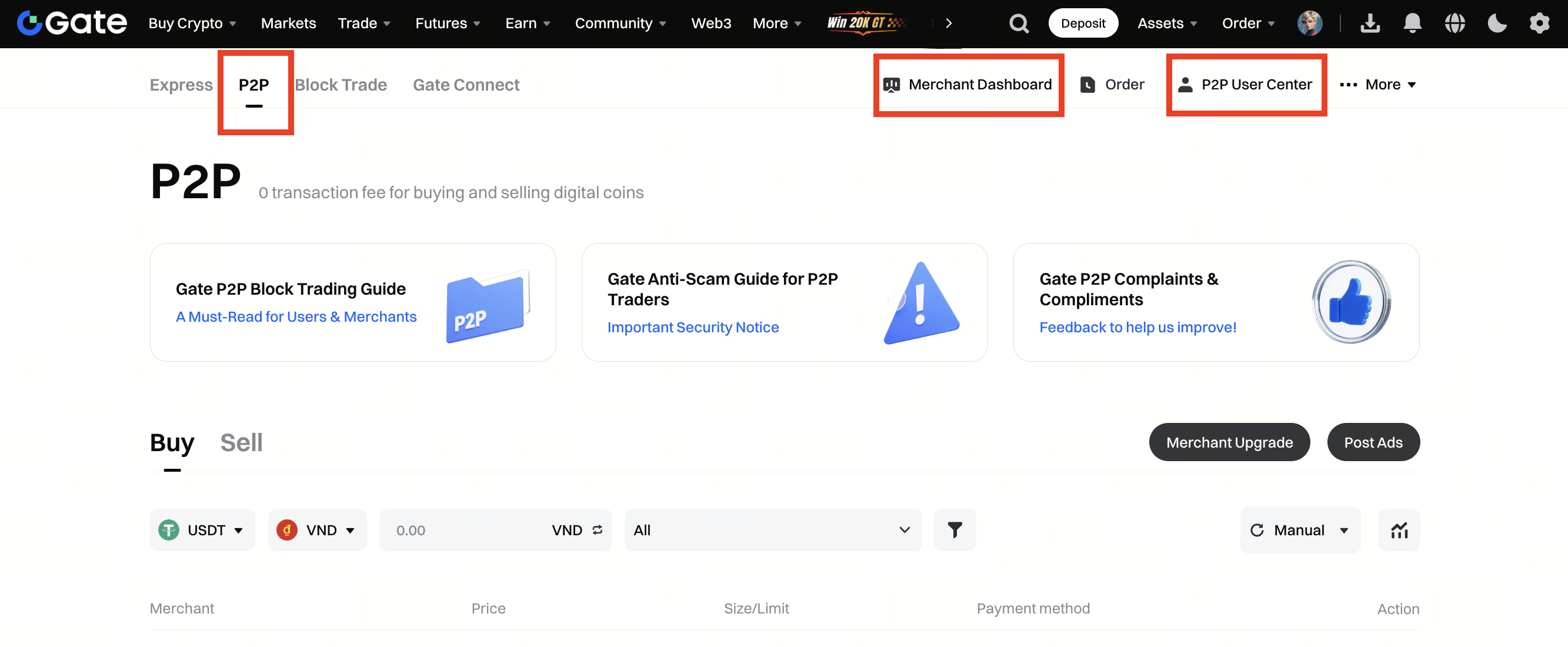Viewport: 1568px width, 647px height.
Task: Click the search magnifier icon
Action: tap(1018, 24)
